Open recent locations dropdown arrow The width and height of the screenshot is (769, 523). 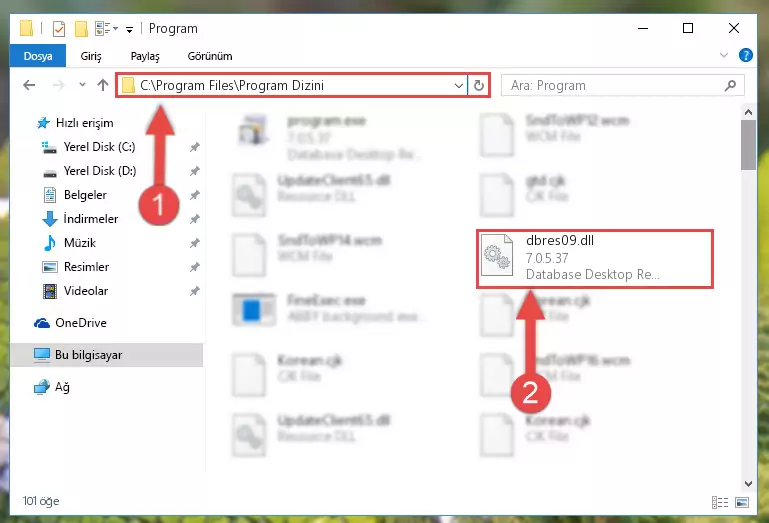pos(82,85)
